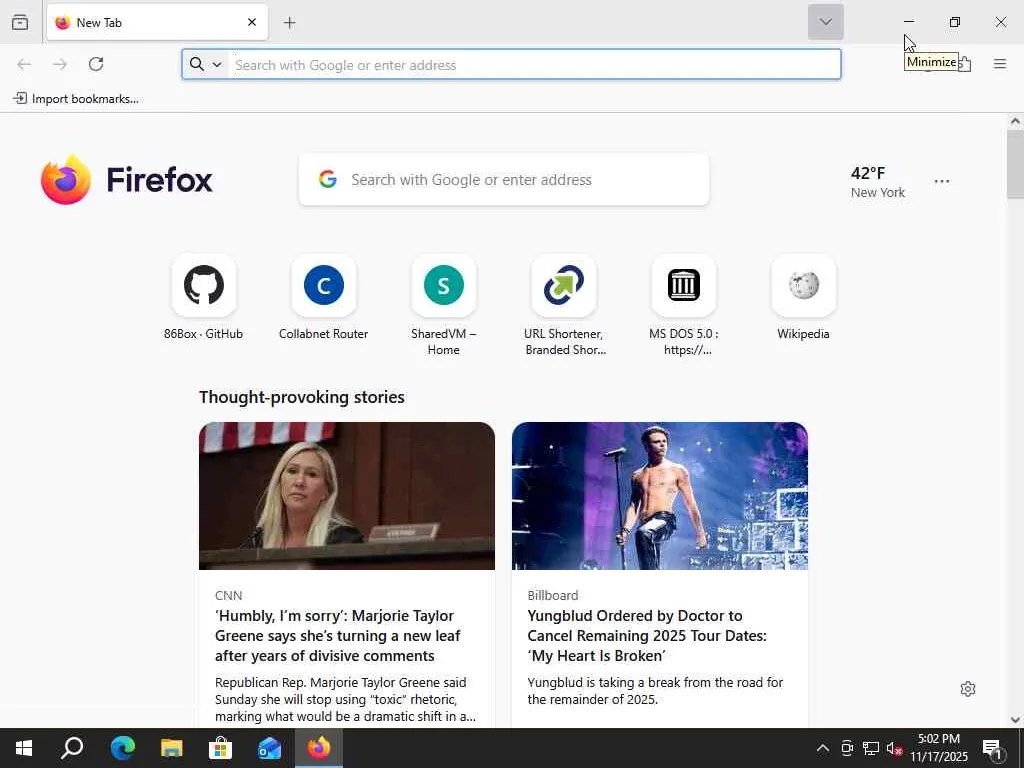
Task: Click the scrollbar down arrow
Action: click(x=1015, y=720)
